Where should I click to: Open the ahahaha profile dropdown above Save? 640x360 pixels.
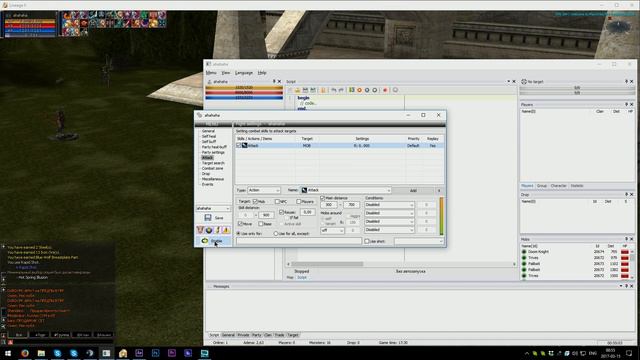(x=213, y=209)
